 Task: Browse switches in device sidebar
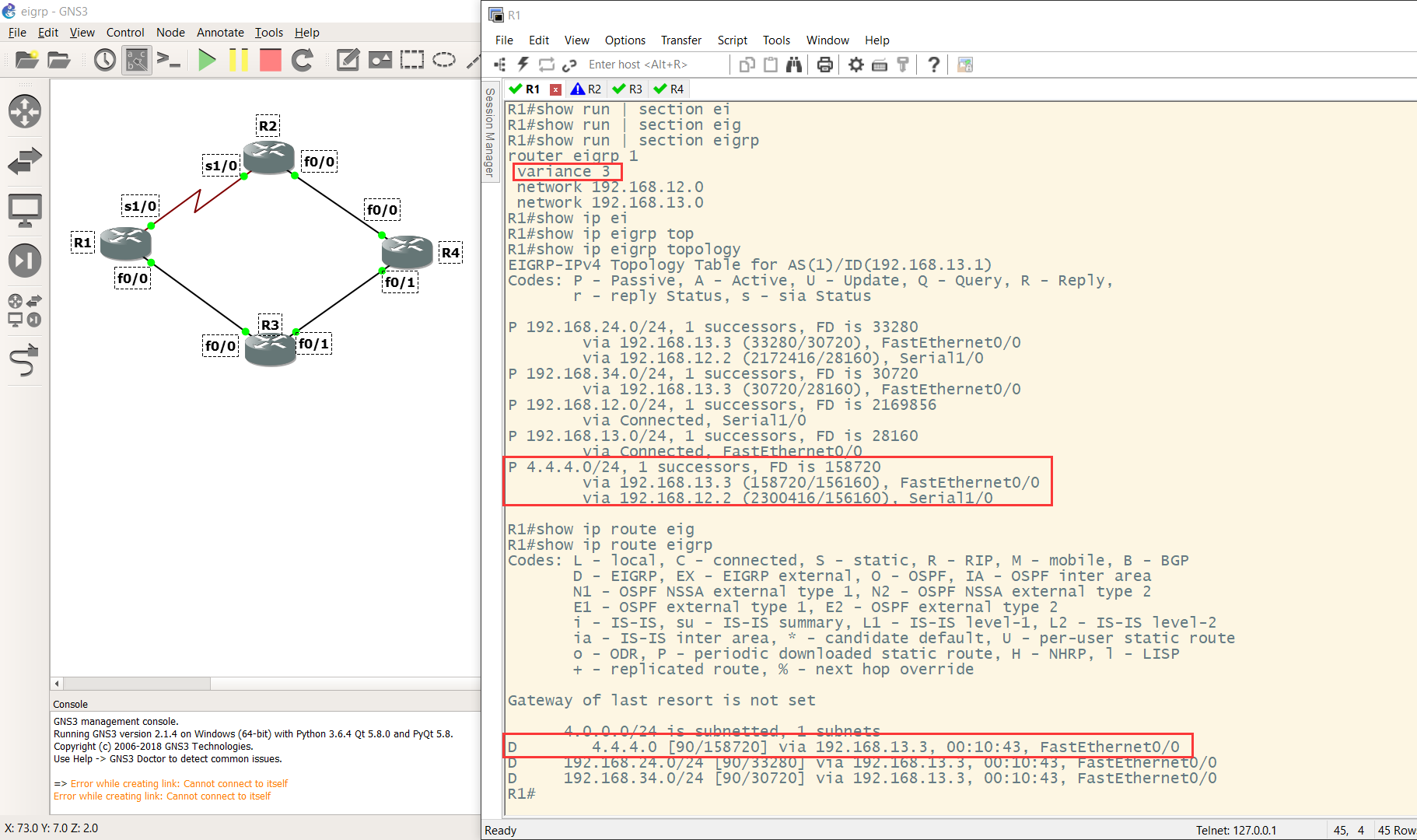click(x=25, y=161)
